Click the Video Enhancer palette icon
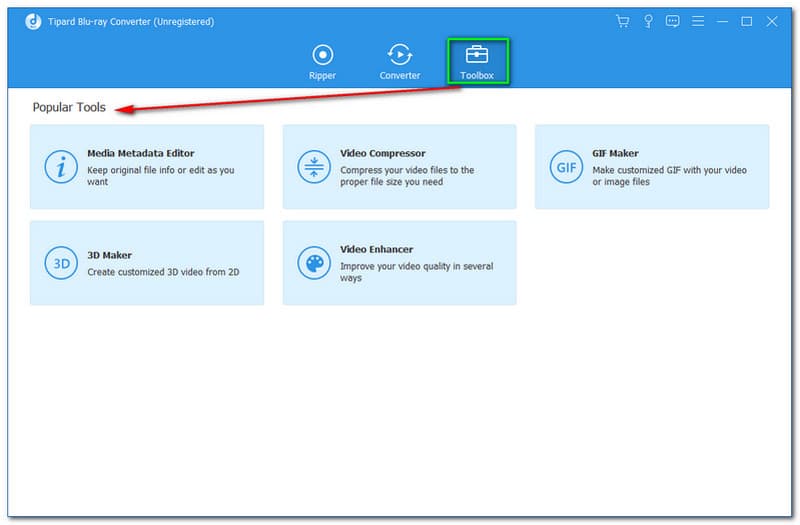This screenshot has height=525, width=800. 313,263
